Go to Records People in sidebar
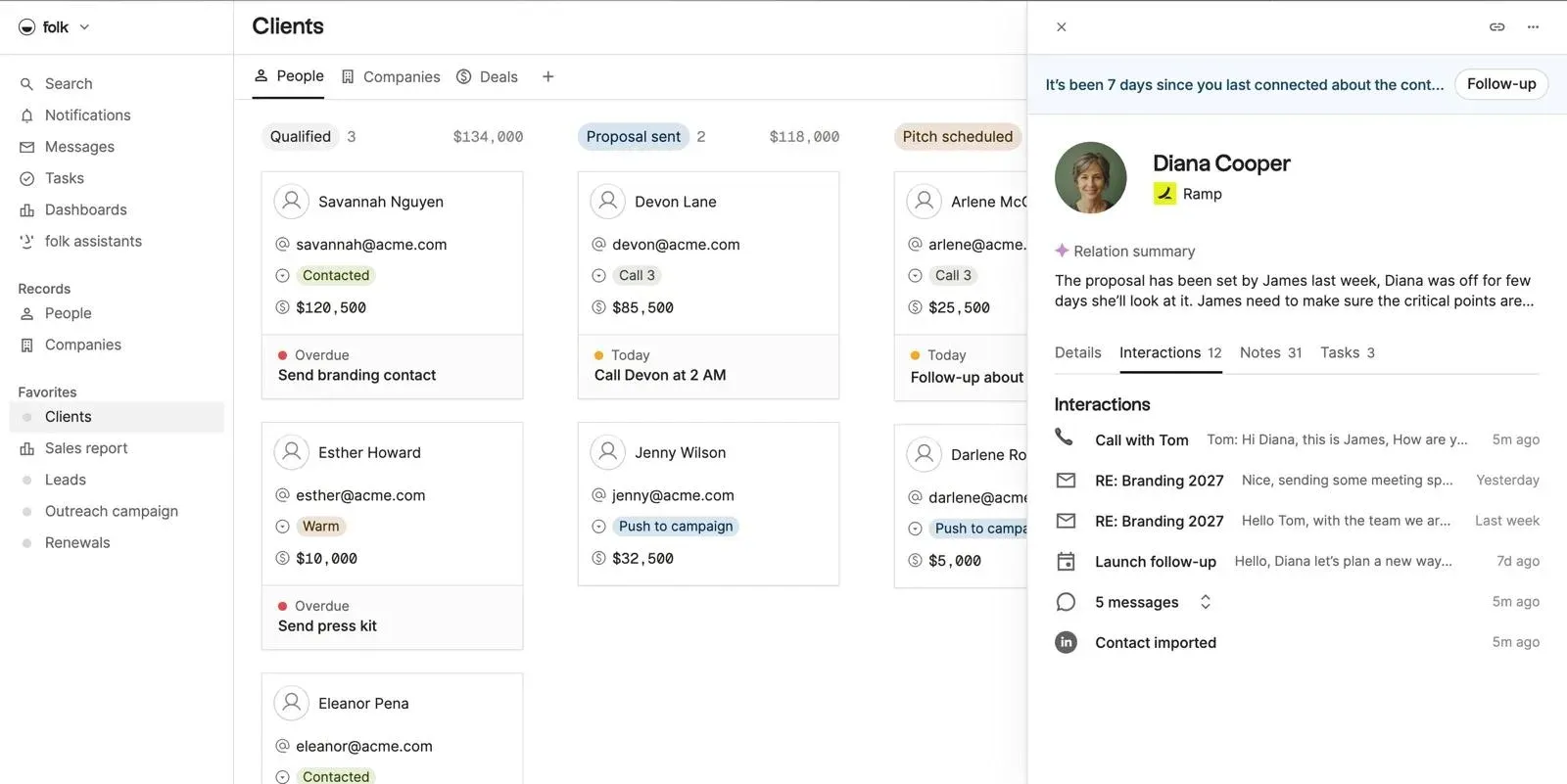 pyautogui.click(x=68, y=313)
